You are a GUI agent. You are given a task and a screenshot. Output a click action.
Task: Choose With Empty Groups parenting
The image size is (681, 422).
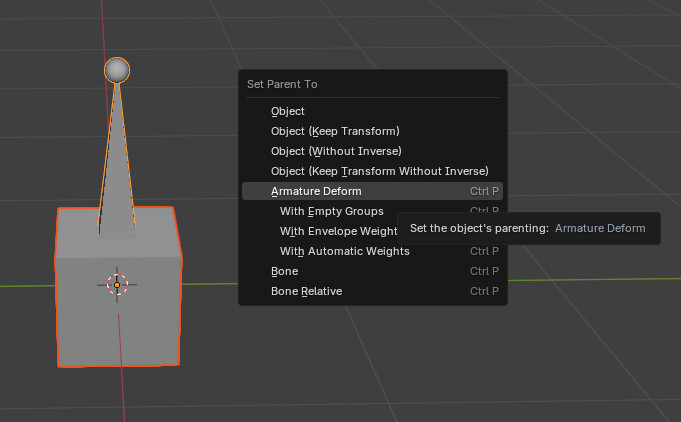tap(331, 211)
